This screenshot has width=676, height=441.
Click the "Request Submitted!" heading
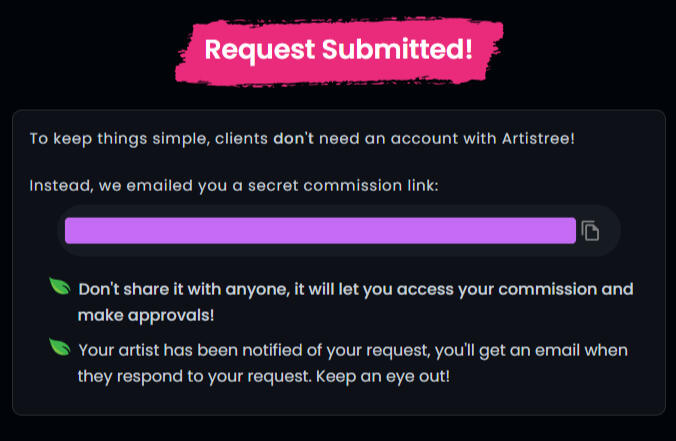click(x=339, y=49)
